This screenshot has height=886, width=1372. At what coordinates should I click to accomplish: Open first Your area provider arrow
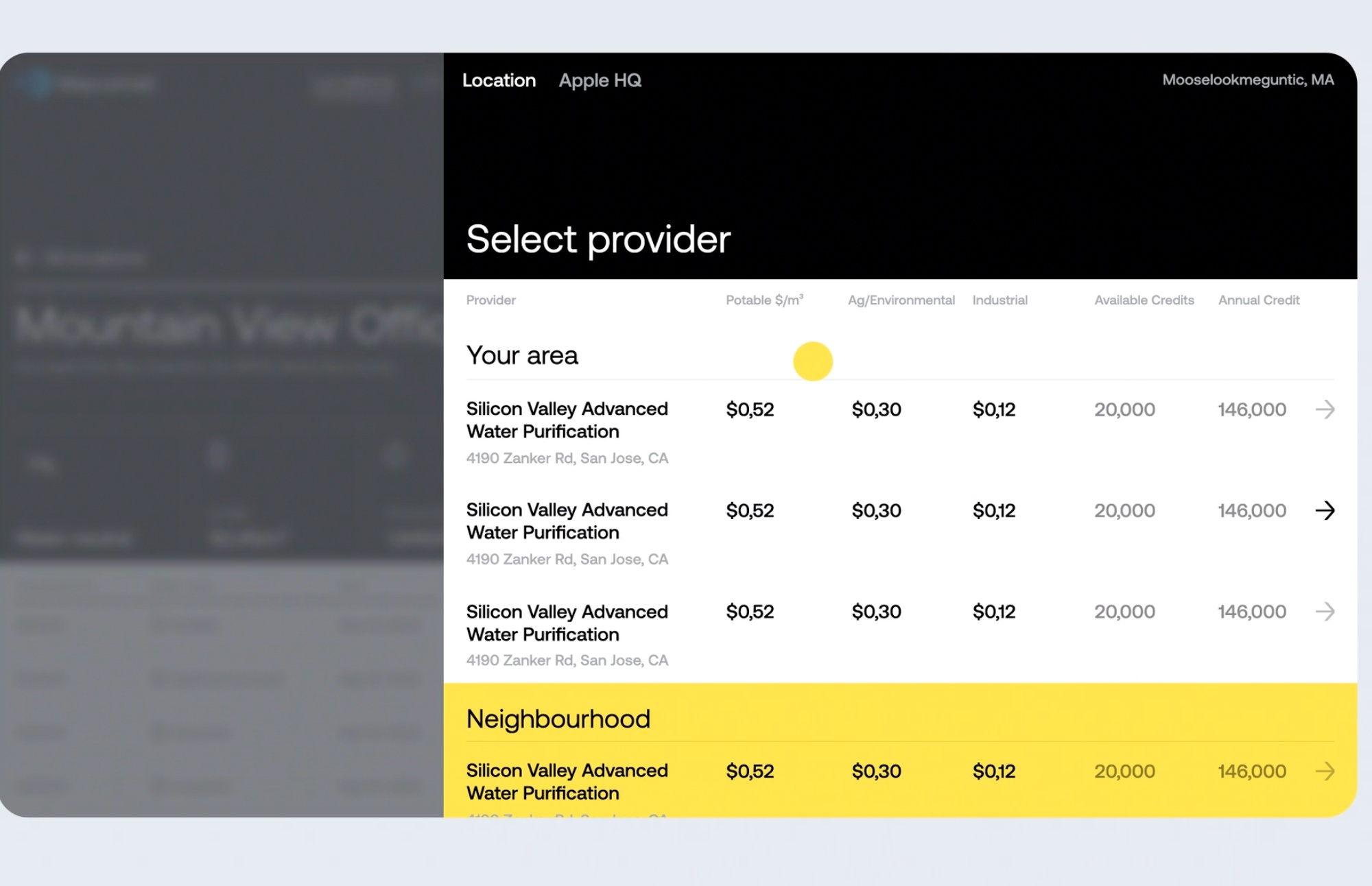click(x=1325, y=409)
